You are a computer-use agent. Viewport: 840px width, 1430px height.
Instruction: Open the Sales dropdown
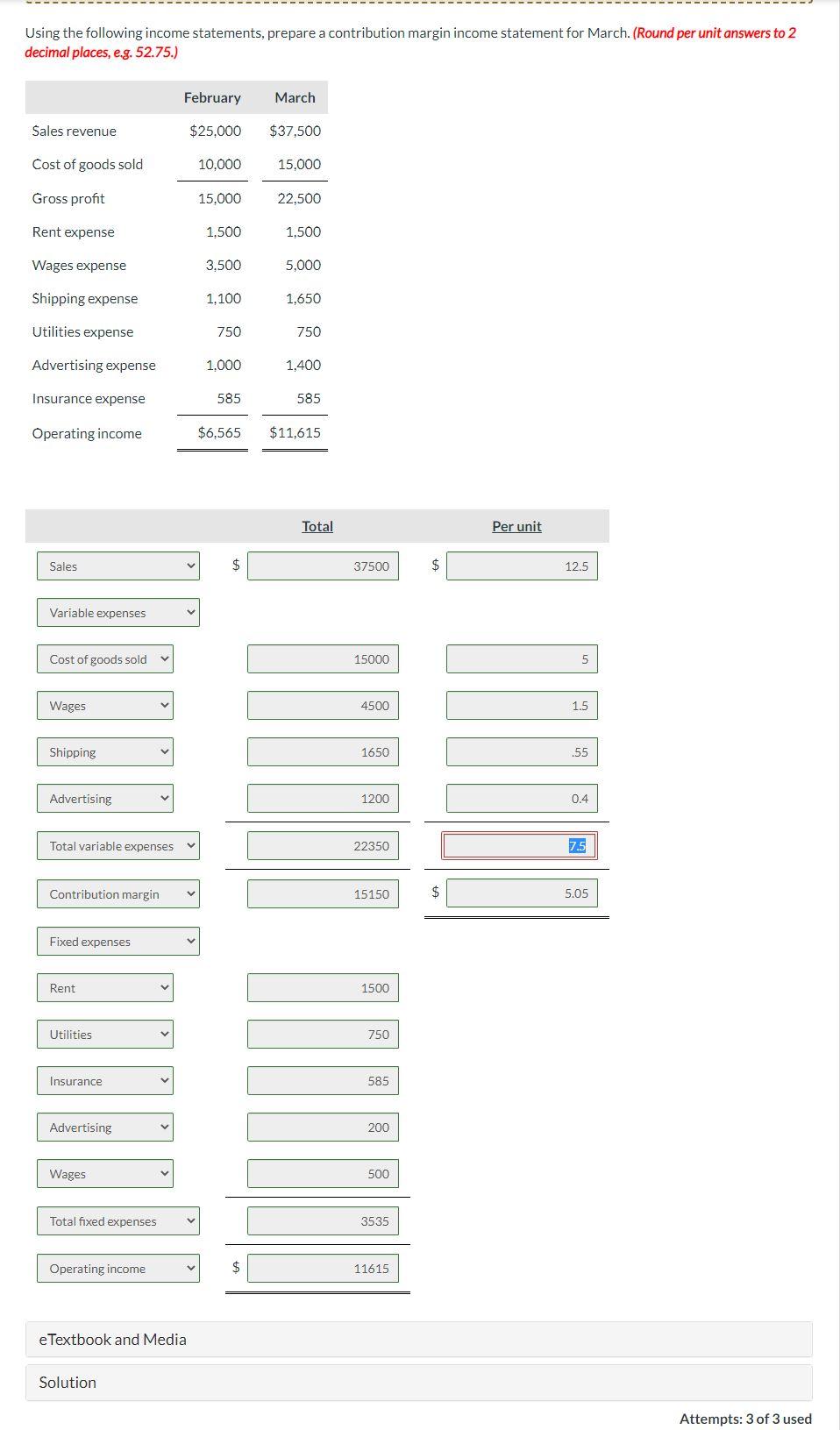click(x=118, y=566)
